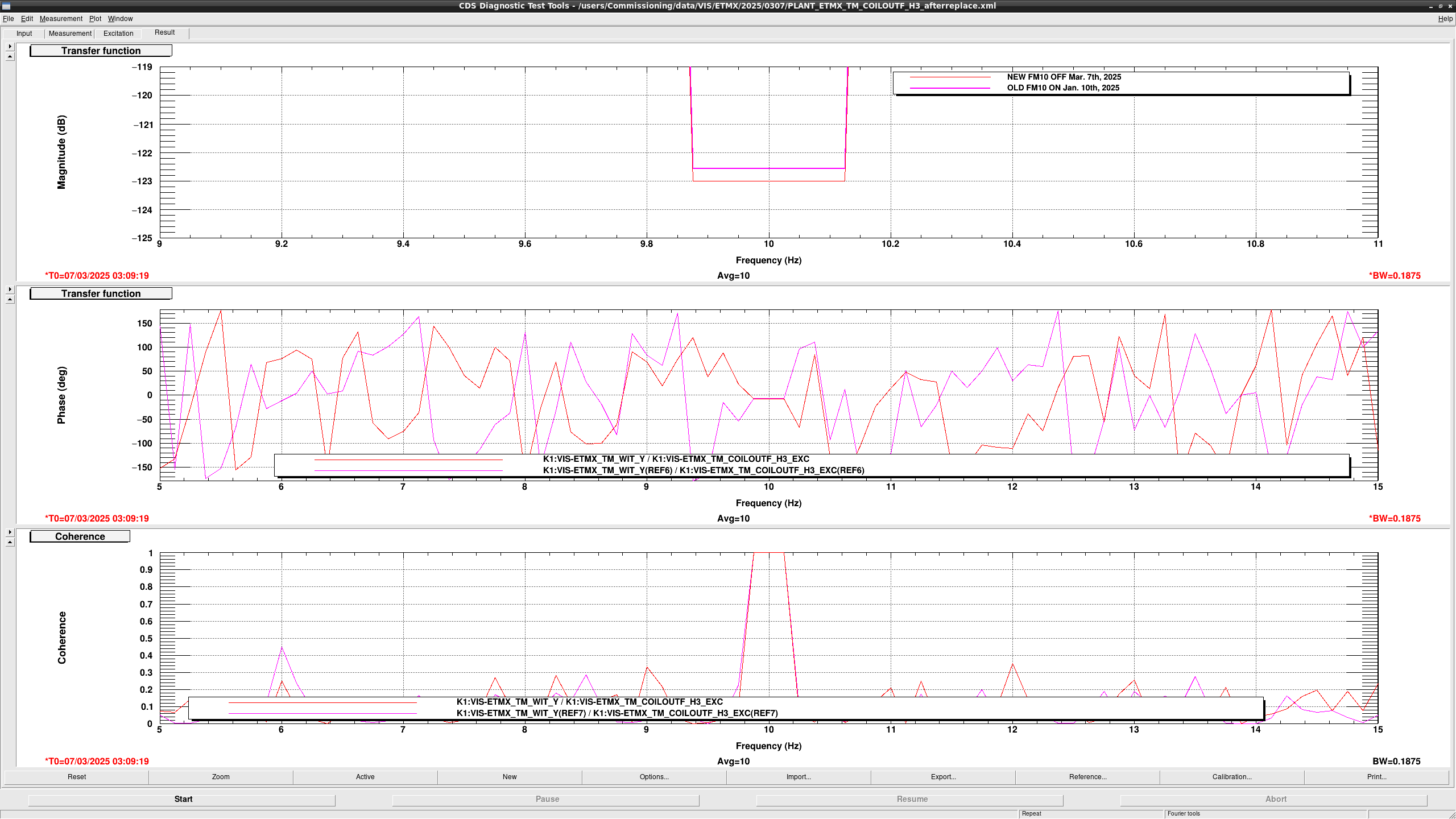Click the Coherence plot title box
This screenshot has width=1456, height=819.
click(80, 536)
